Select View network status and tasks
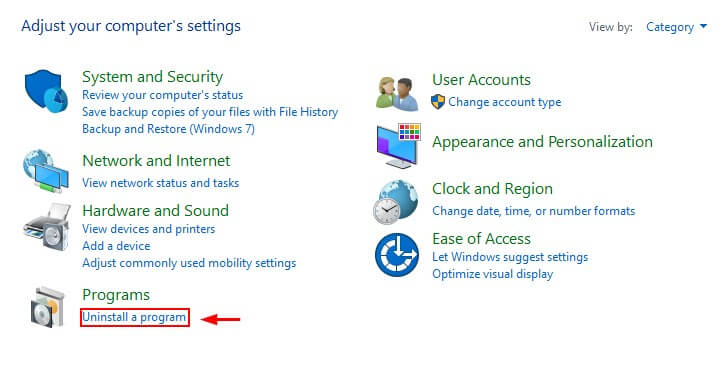 (x=161, y=183)
